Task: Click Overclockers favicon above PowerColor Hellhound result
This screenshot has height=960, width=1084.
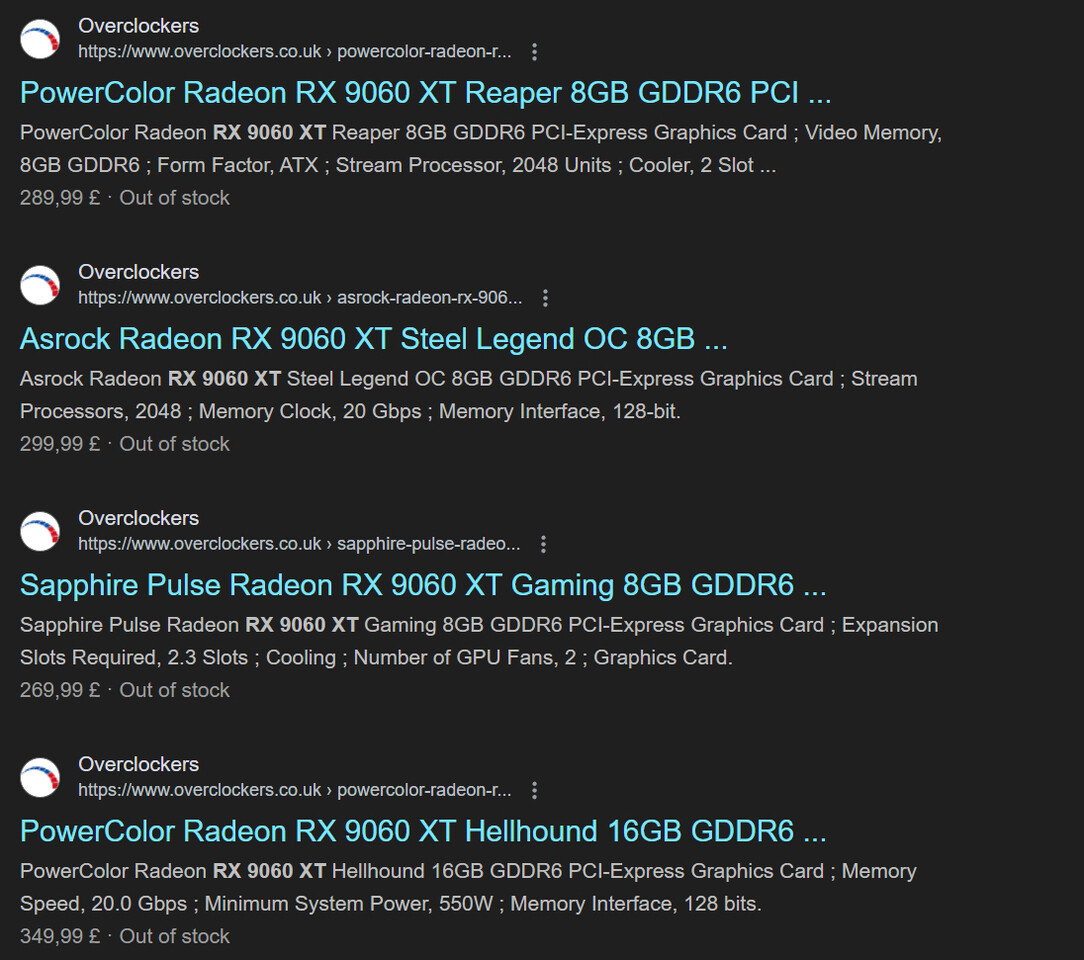Action: click(x=40, y=777)
